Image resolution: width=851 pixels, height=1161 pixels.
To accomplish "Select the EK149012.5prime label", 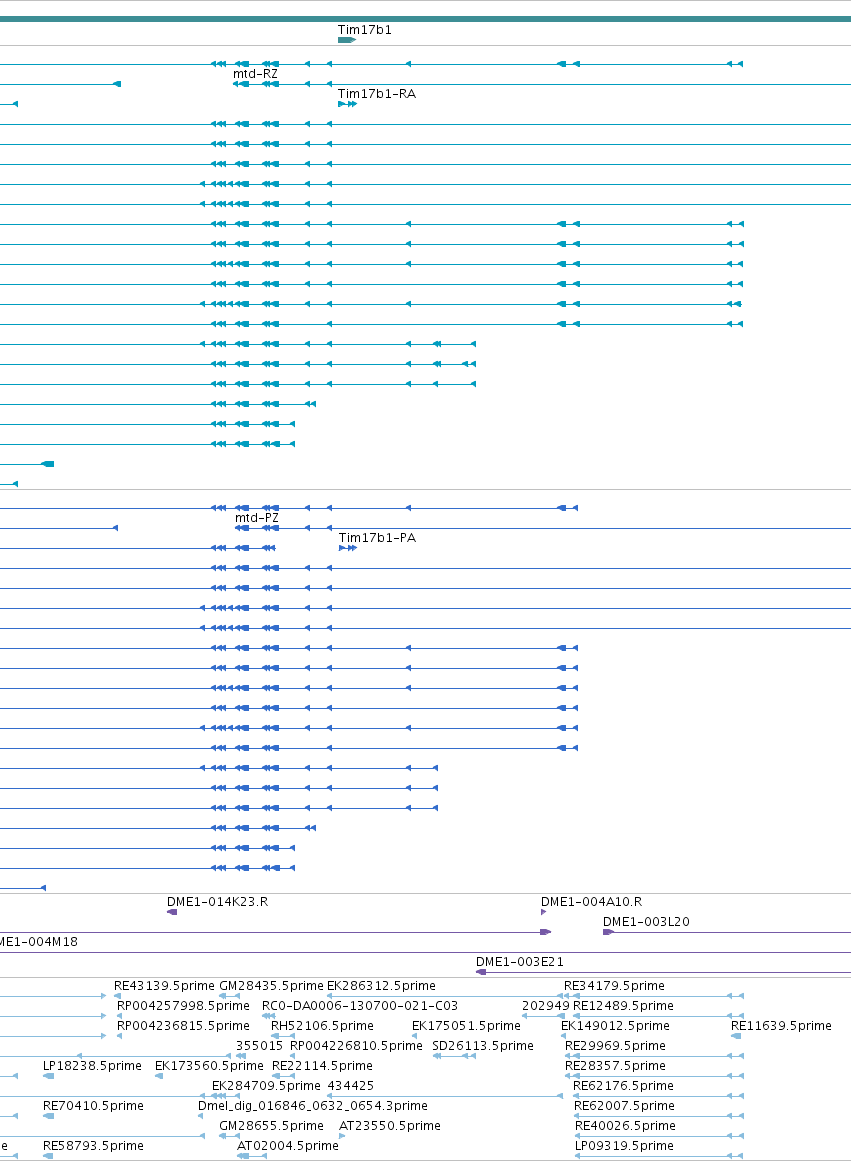I will point(615,1026).
